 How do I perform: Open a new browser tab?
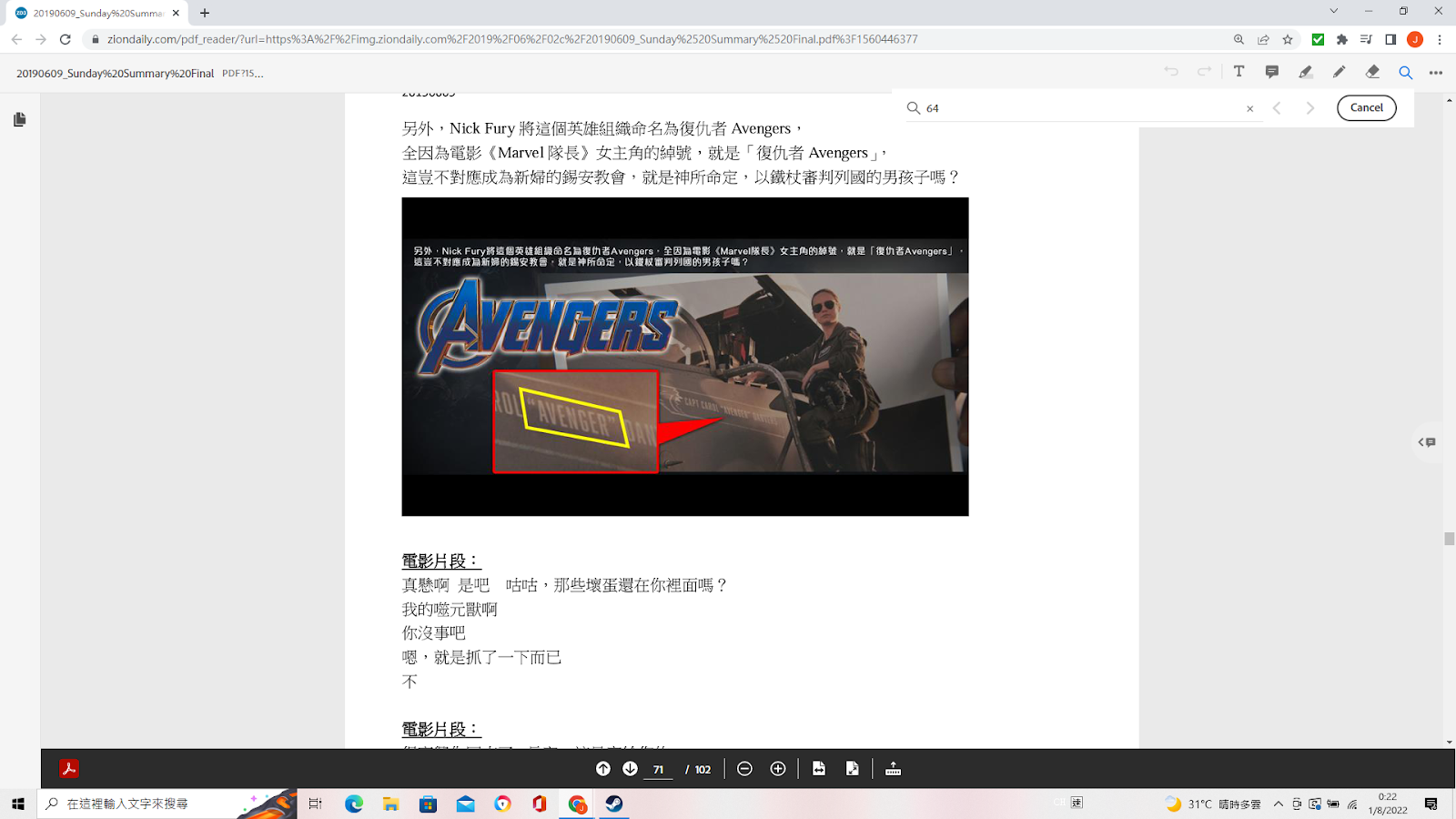coord(205,13)
